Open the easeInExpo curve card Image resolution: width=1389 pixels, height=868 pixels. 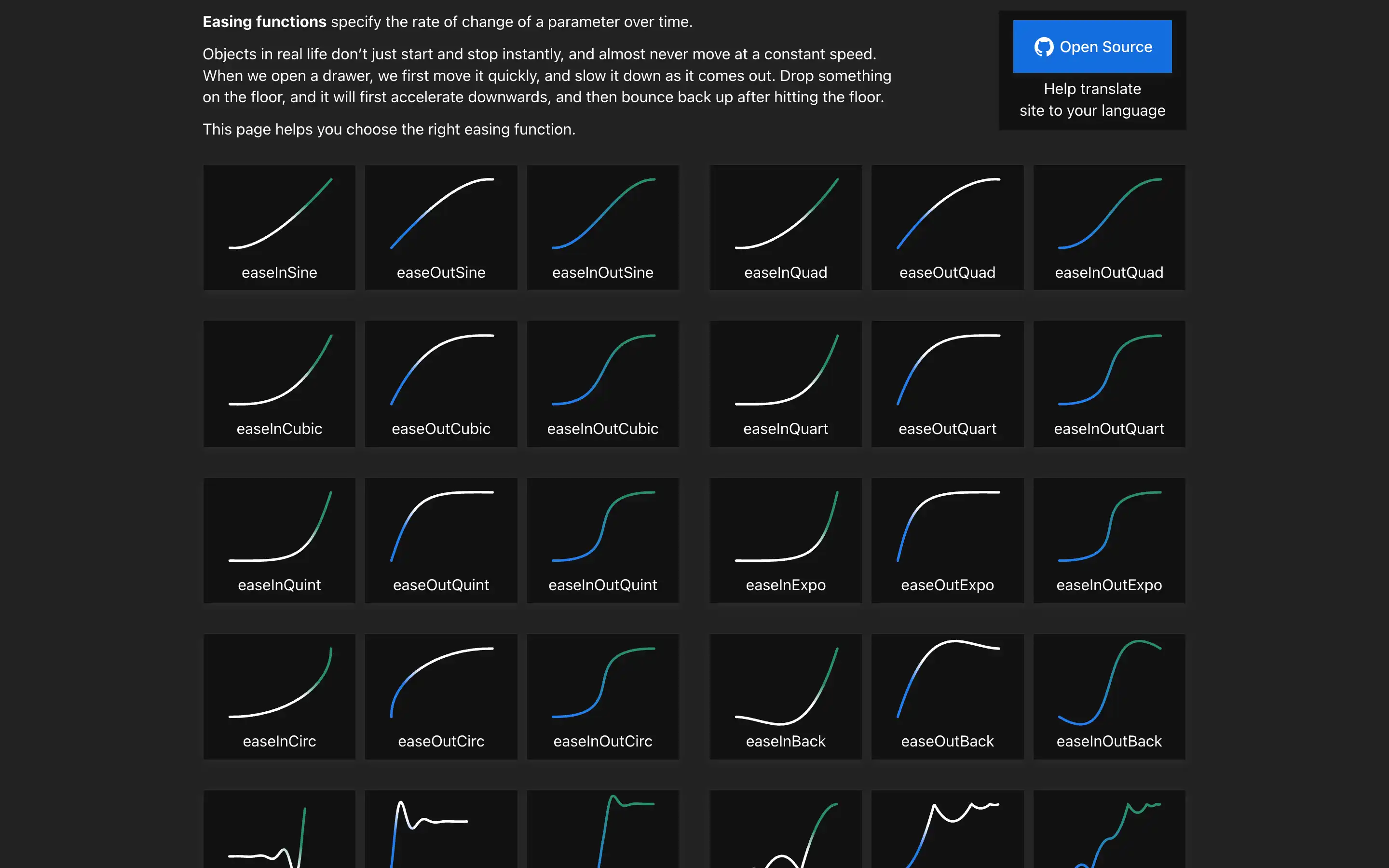pyautogui.click(x=786, y=541)
